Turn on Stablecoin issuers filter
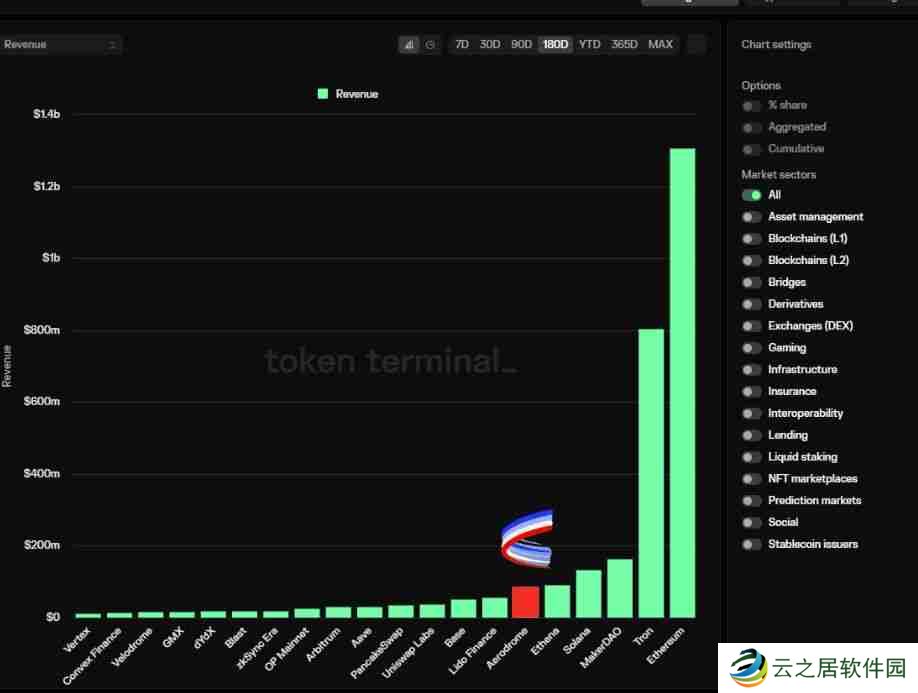The width and height of the screenshot is (918, 693). click(x=752, y=545)
